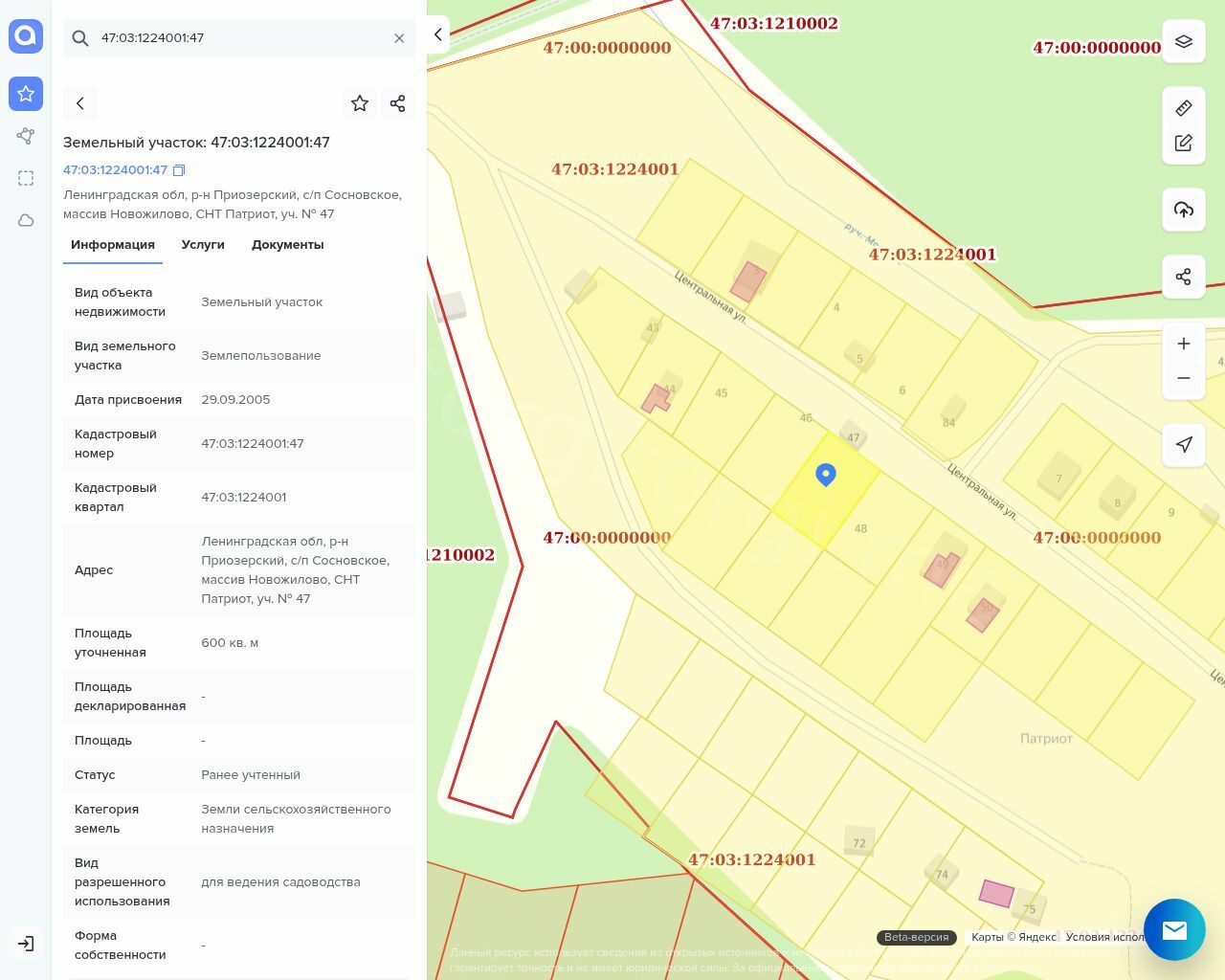Viewport: 1225px width, 980px height.
Task: Select the ruler measurement tool
Action: point(1184,108)
